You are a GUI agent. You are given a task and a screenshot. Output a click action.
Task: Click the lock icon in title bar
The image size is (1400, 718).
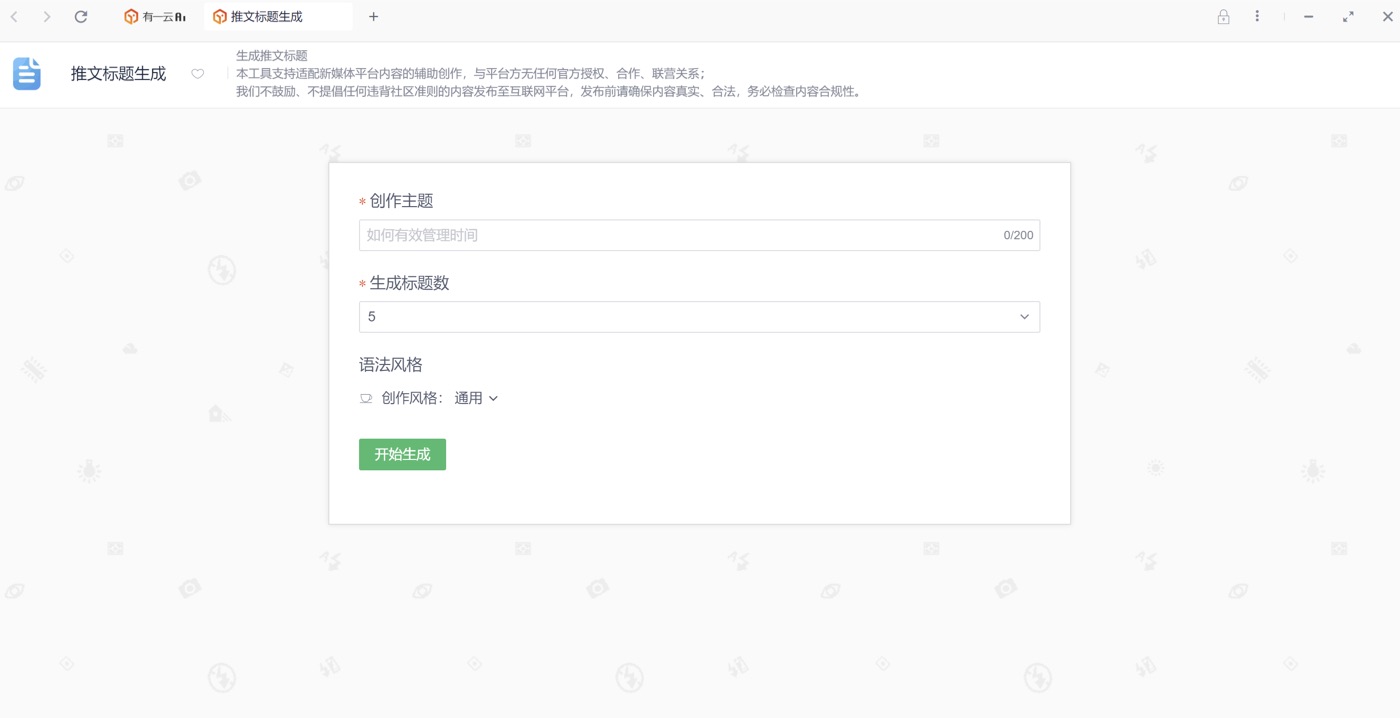(x=1223, y=17)
